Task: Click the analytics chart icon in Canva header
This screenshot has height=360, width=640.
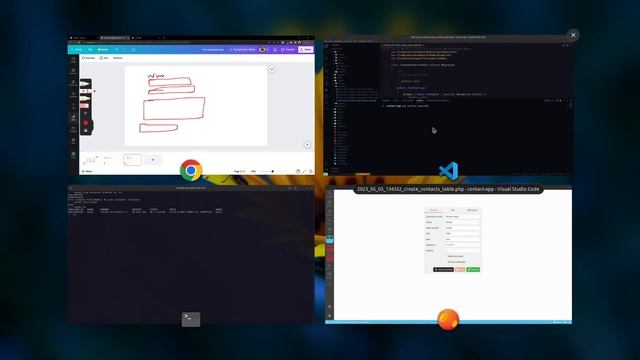Action: (x=275, y=49)
